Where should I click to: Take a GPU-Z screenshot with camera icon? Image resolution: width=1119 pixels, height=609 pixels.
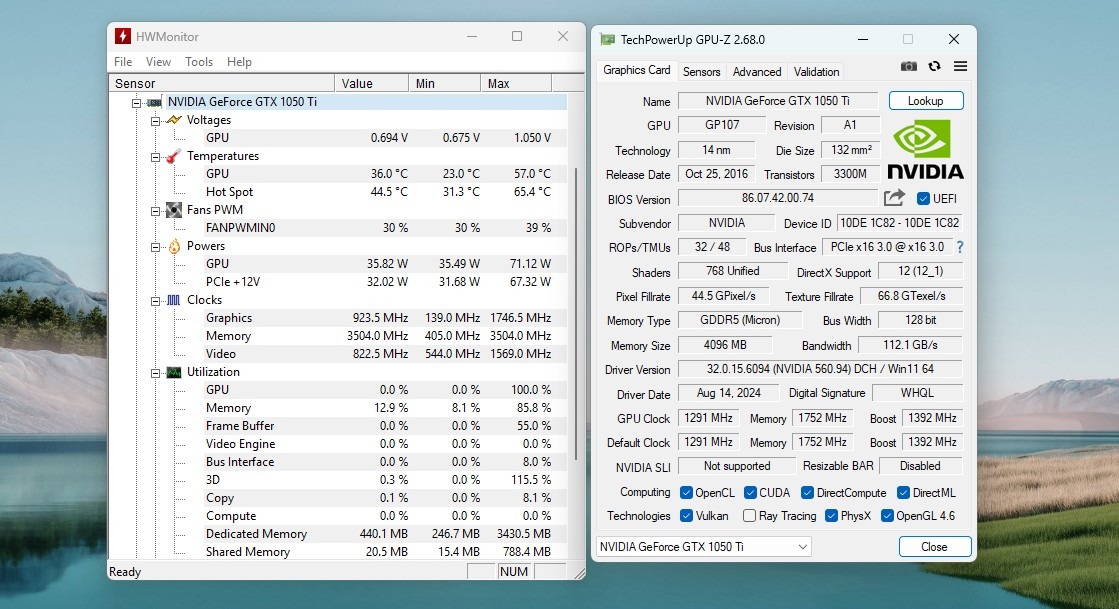(x=908, y=66)
